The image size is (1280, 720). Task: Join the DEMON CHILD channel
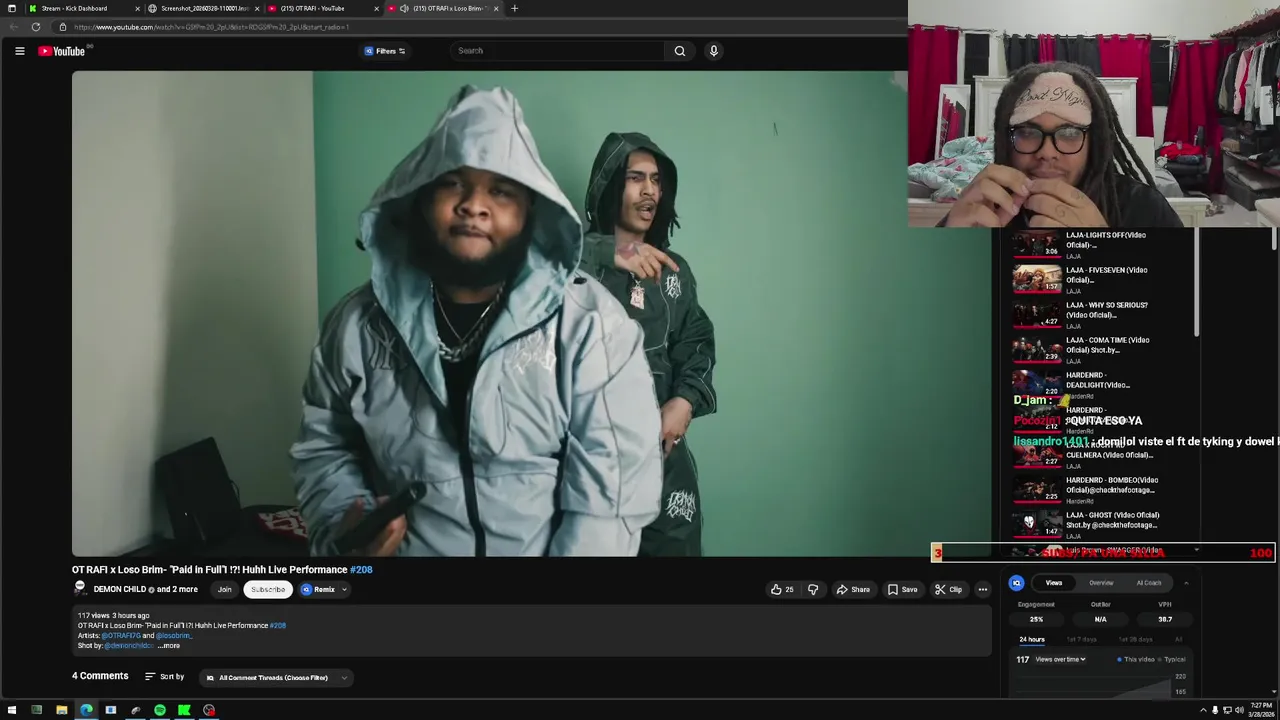point(225,590)
